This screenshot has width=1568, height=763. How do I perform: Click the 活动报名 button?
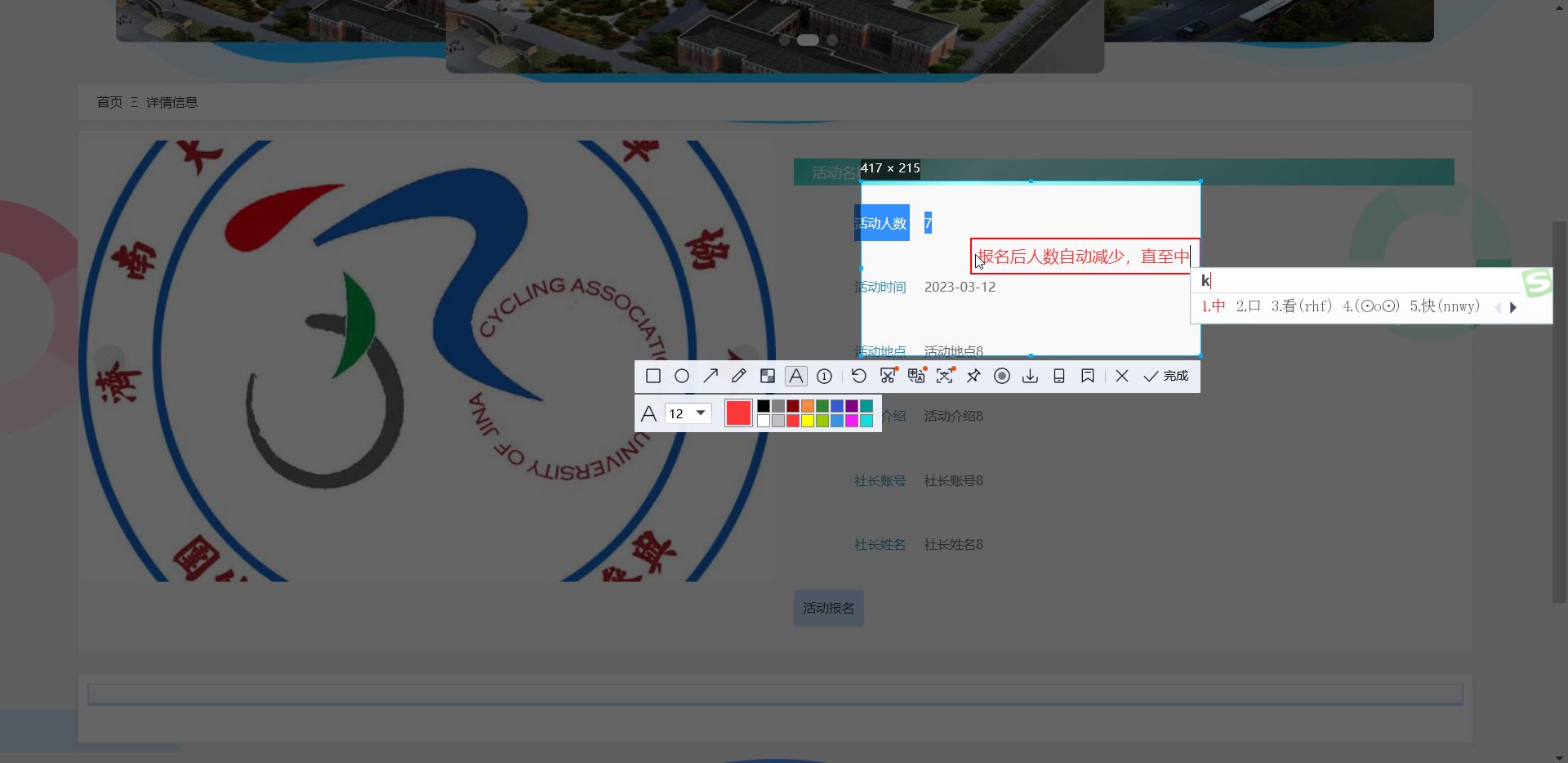[828, 608]
